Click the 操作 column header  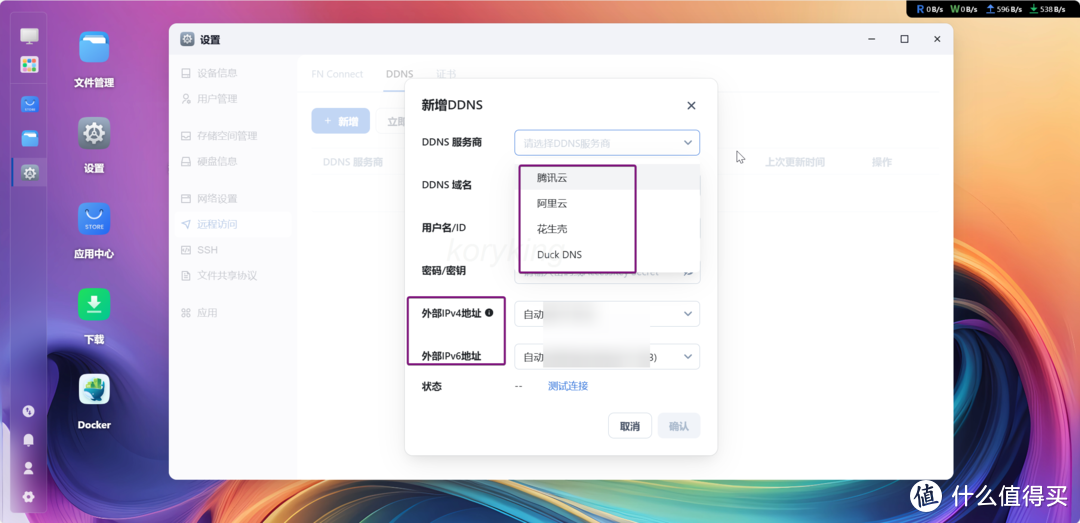882,162
